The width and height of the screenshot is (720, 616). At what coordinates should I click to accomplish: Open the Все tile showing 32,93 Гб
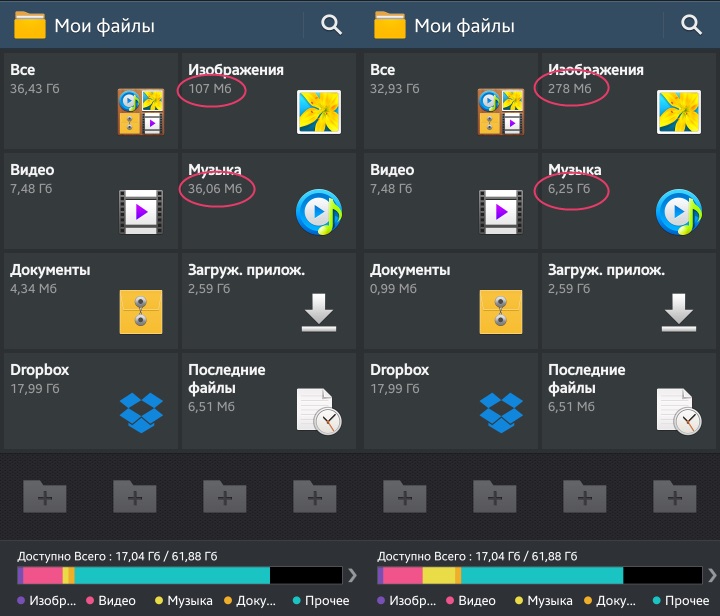(x=450, y=100)
